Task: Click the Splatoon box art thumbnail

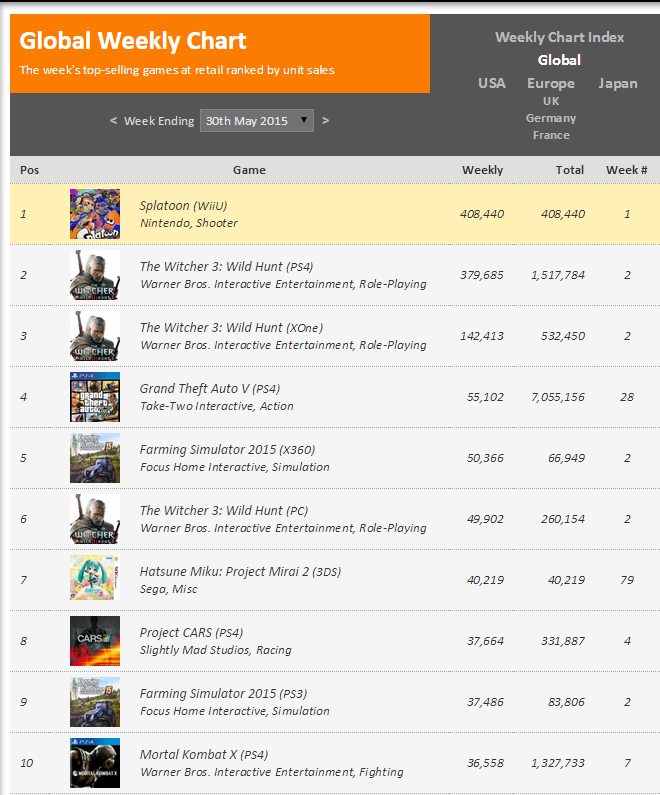Action: [95, 214]
